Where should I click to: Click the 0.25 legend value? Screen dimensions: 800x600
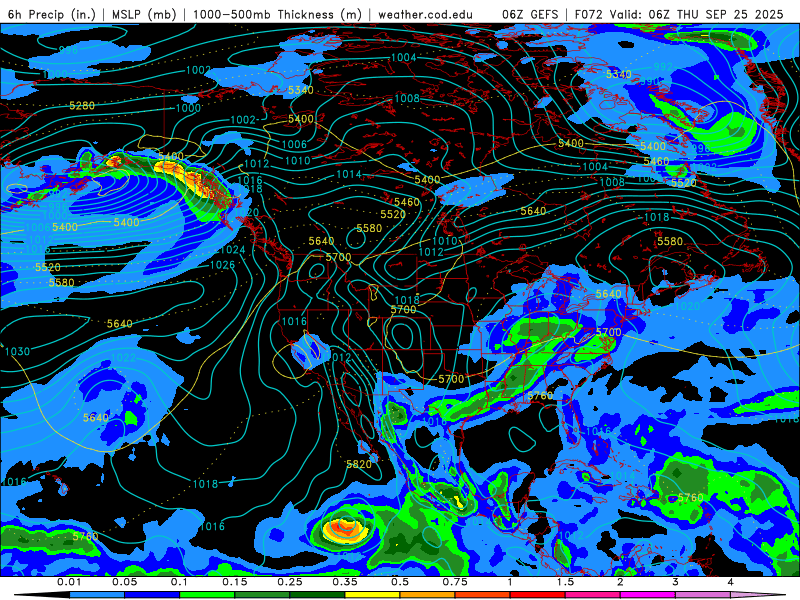coord(290,582)
